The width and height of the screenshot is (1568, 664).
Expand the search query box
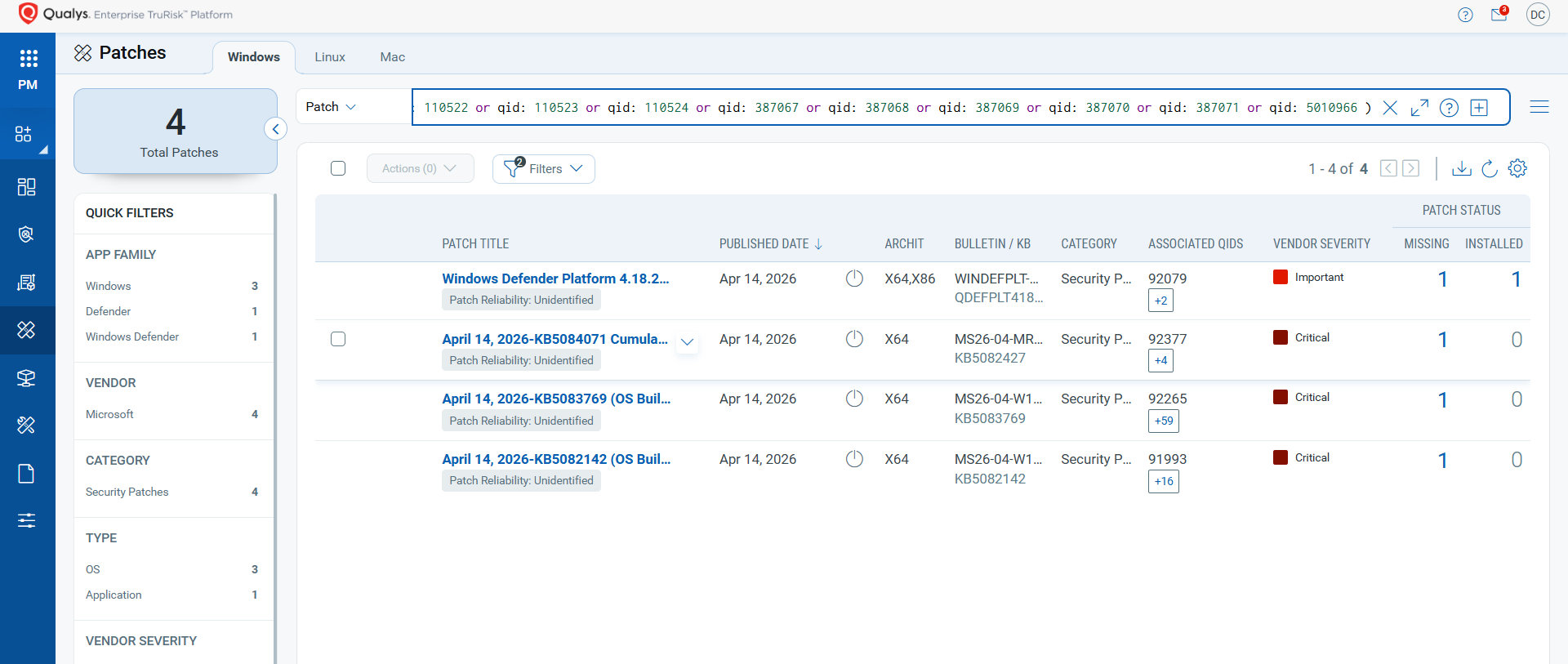point(1419,108)
